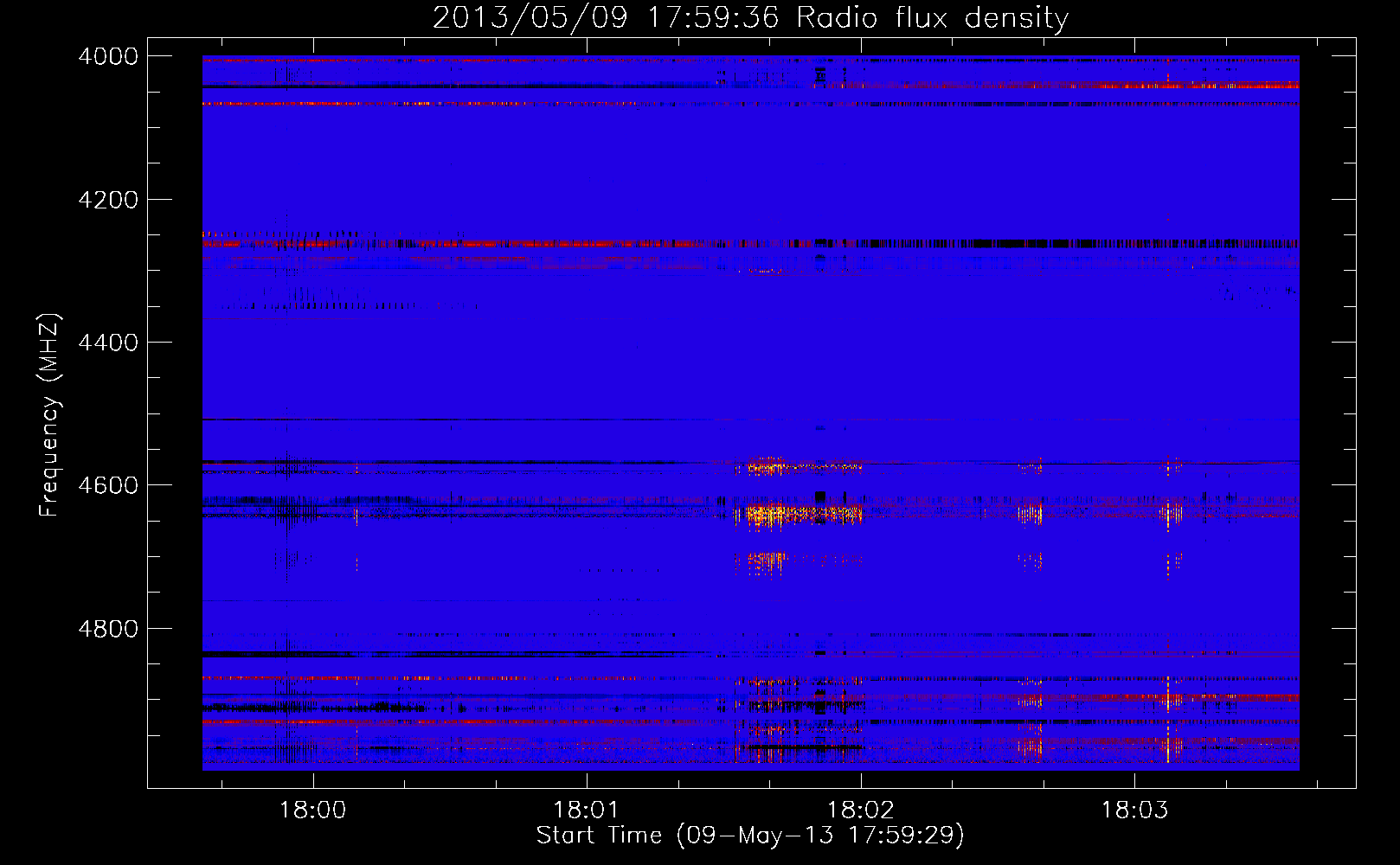Screen dimensions: 1400x865
Task: Click the 18:03 time tick label
Action: point(1134,811)
